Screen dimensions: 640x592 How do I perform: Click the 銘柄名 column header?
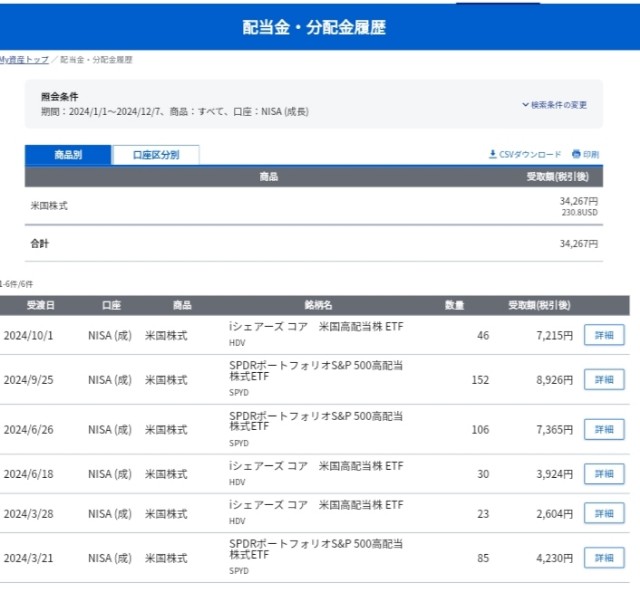(x=318, y=305)
